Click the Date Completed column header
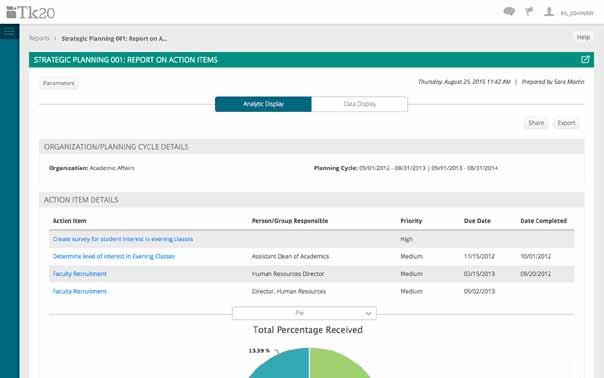 pyautogui.click(x=544, y=221)
